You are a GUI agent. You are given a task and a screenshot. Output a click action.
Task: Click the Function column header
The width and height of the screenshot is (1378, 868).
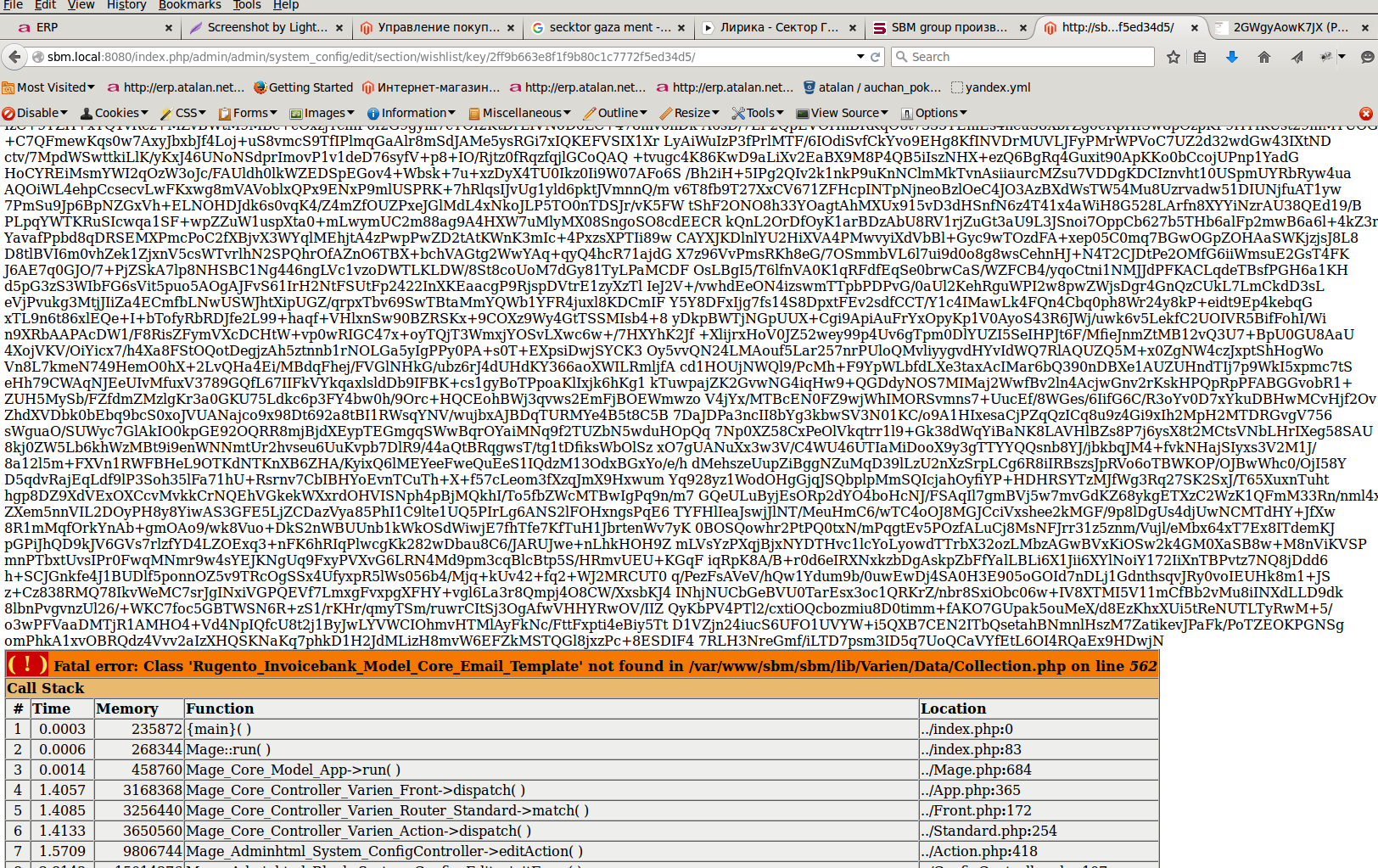[552, 708]
